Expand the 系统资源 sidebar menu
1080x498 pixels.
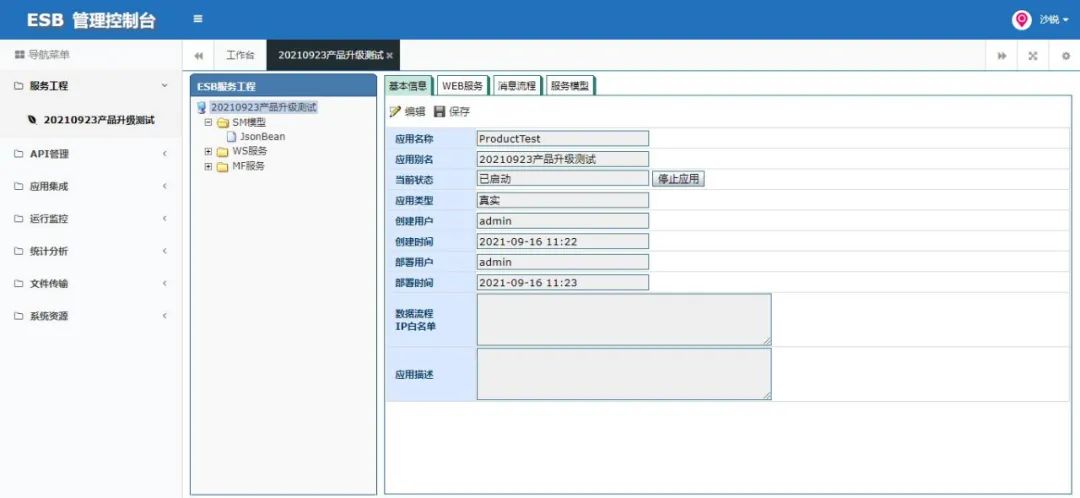pos(91,315)
